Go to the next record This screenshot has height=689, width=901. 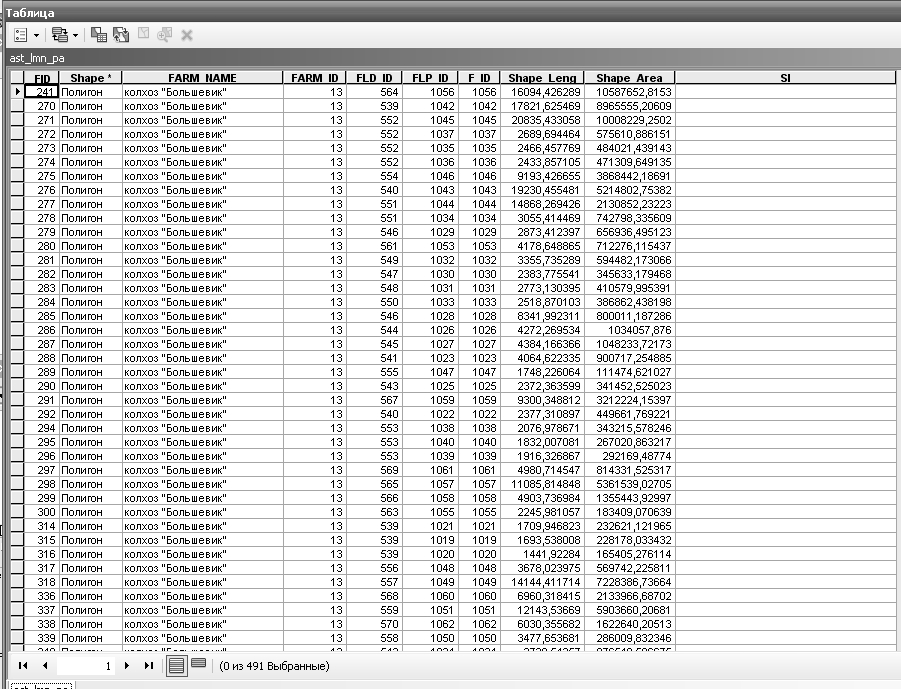[x=126, y=665]
